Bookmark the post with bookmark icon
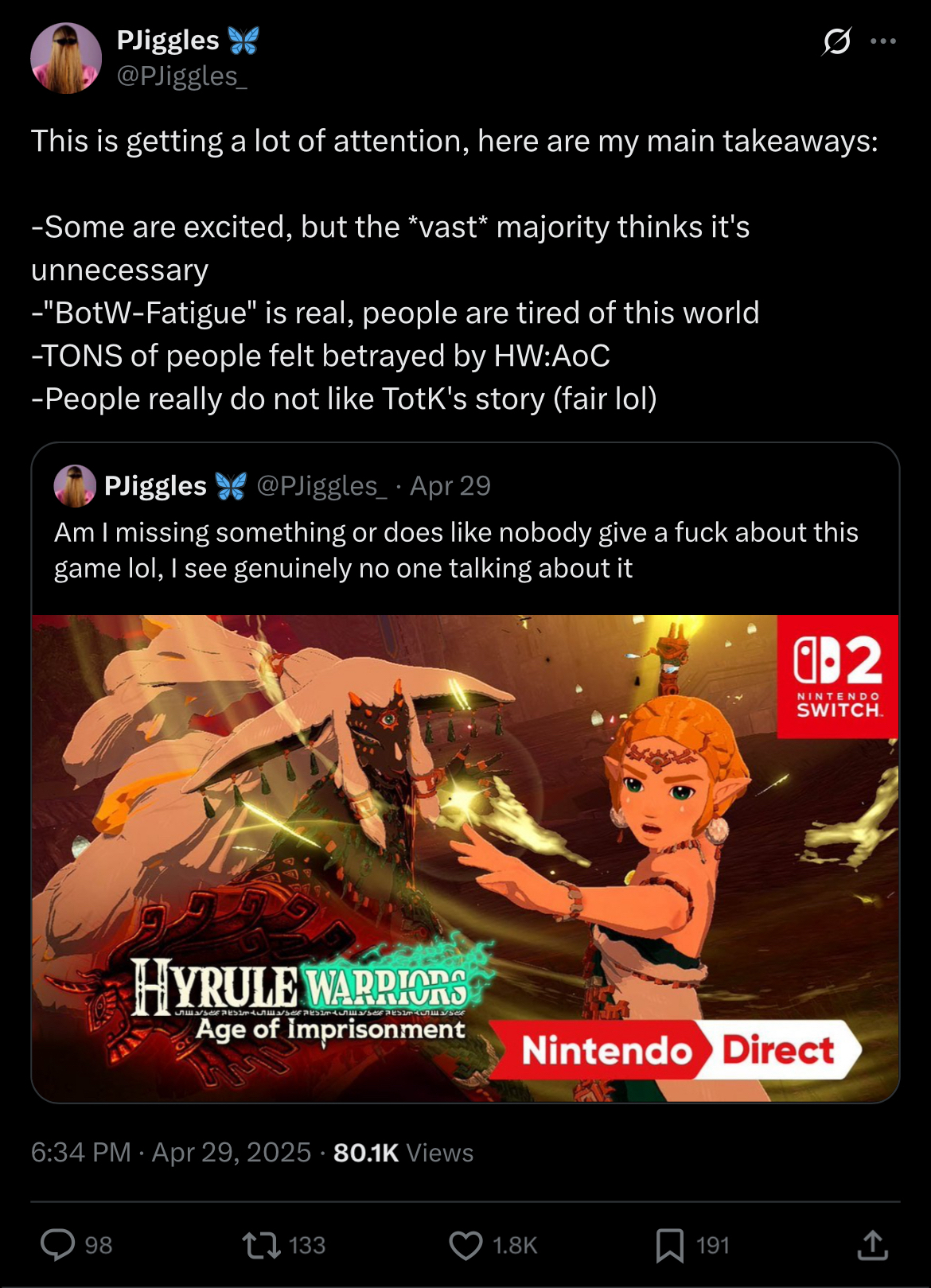The width and height of the screenshot is (931, 1288). pyautogui.click(x=670, y=1245)
